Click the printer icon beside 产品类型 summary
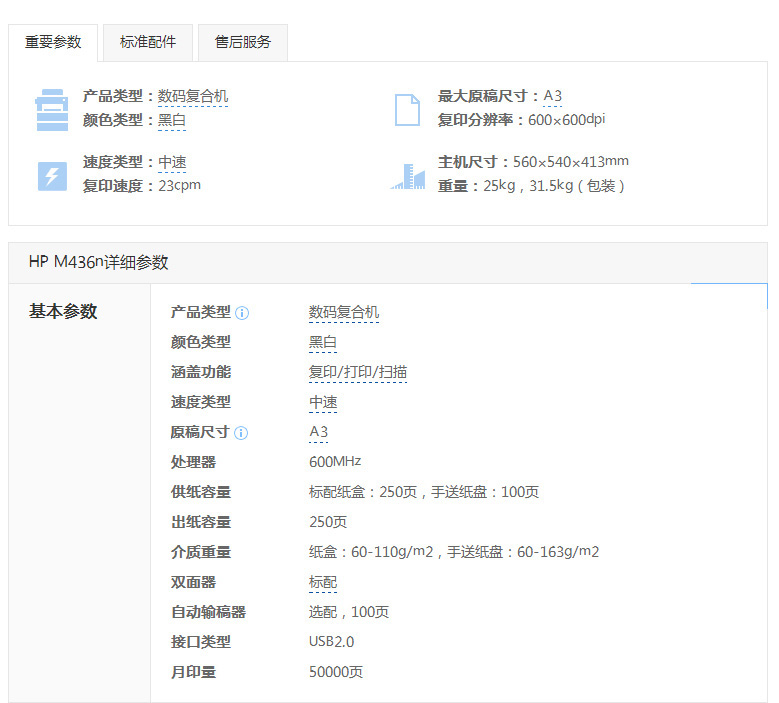Screen dimensions: 779x703 pos(52,110)
